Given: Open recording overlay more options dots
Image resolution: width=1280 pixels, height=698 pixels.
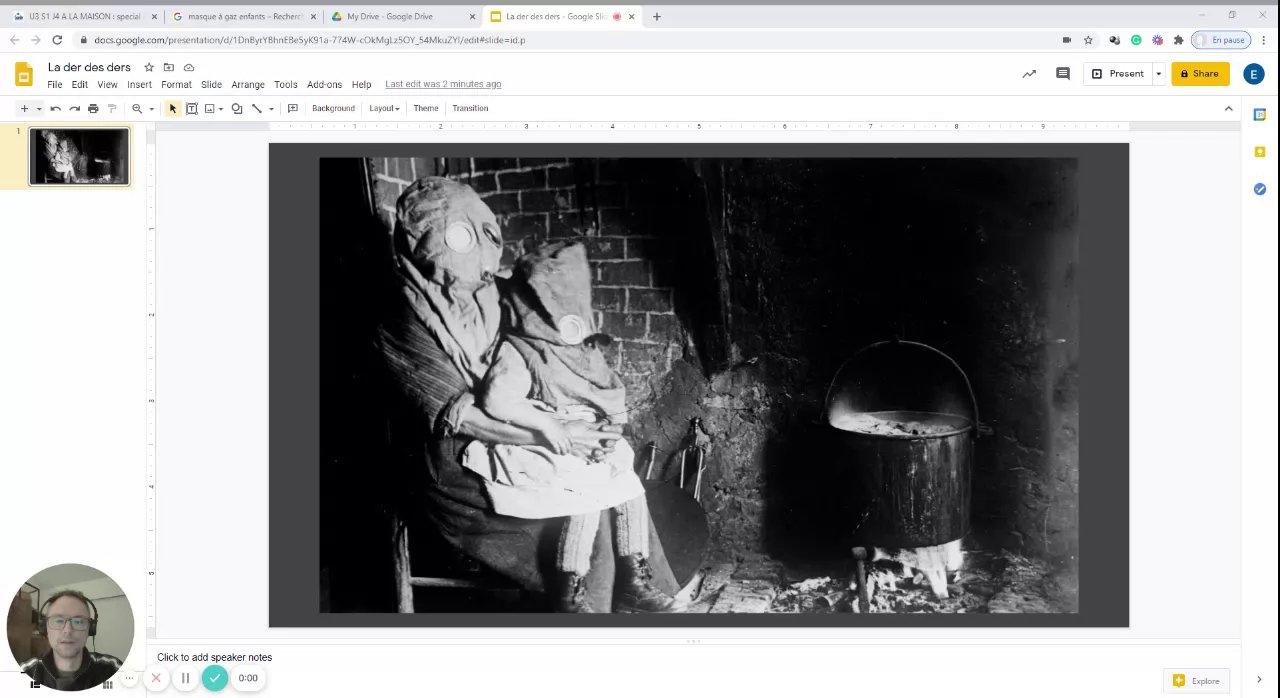Looking at the screenshot, I should [129, 678].
